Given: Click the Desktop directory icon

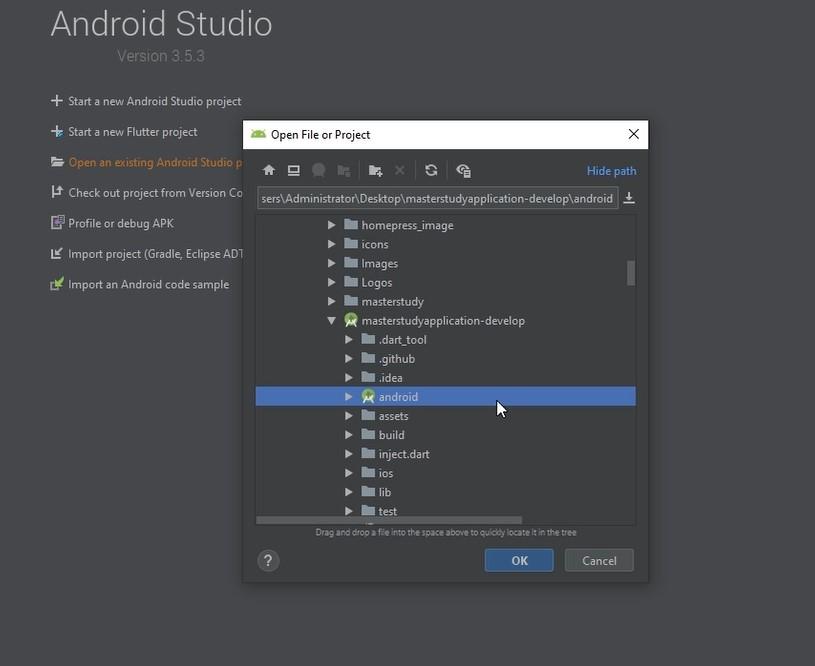Looking at the screenshot, I should [x=293, y=171].
